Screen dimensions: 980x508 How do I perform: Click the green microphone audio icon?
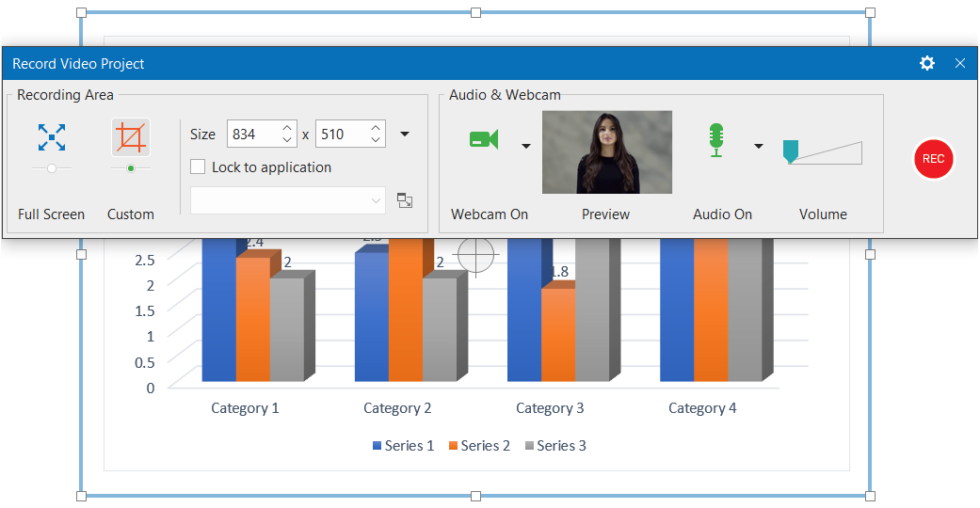point(715,140)
